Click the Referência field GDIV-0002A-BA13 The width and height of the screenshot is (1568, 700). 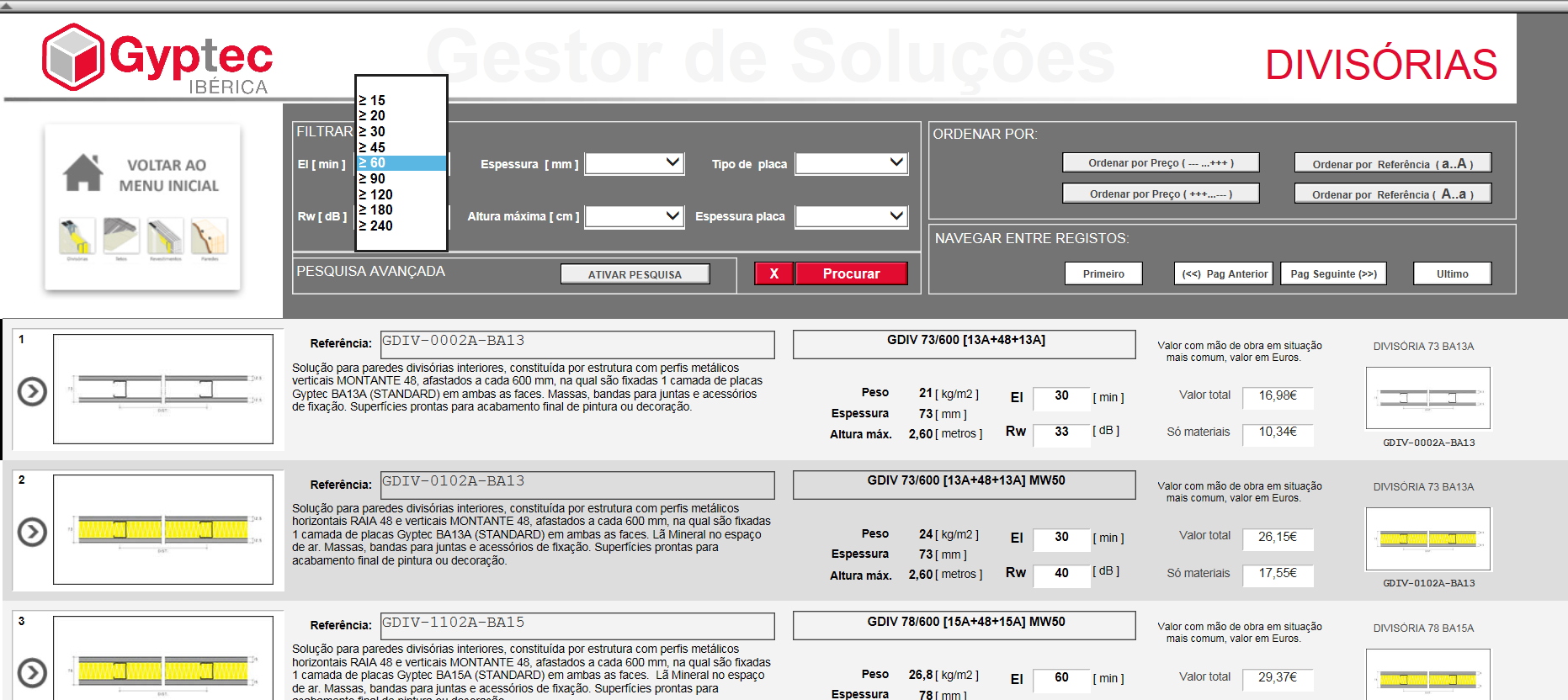[x=577, y=344]
